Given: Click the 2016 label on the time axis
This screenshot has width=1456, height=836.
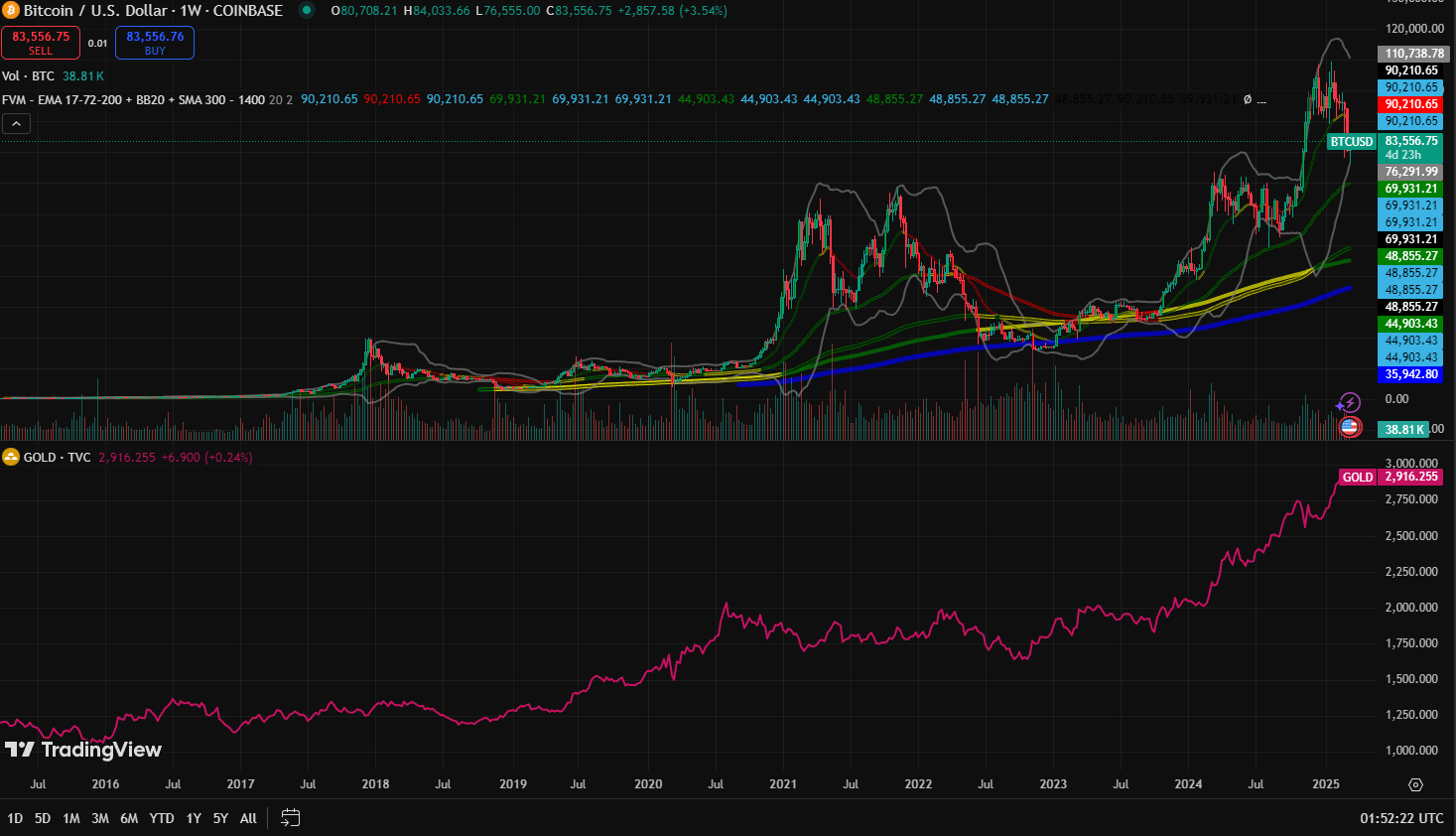Looking at the screenshot, I should (x=105, y=784).
